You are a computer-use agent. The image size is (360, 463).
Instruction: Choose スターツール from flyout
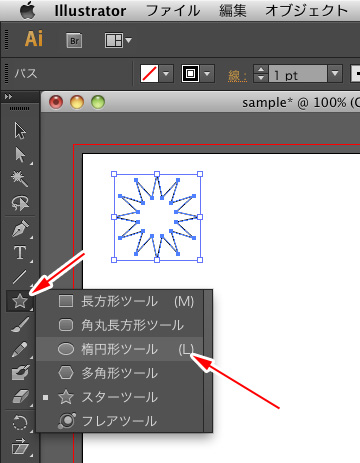(119, 397)
